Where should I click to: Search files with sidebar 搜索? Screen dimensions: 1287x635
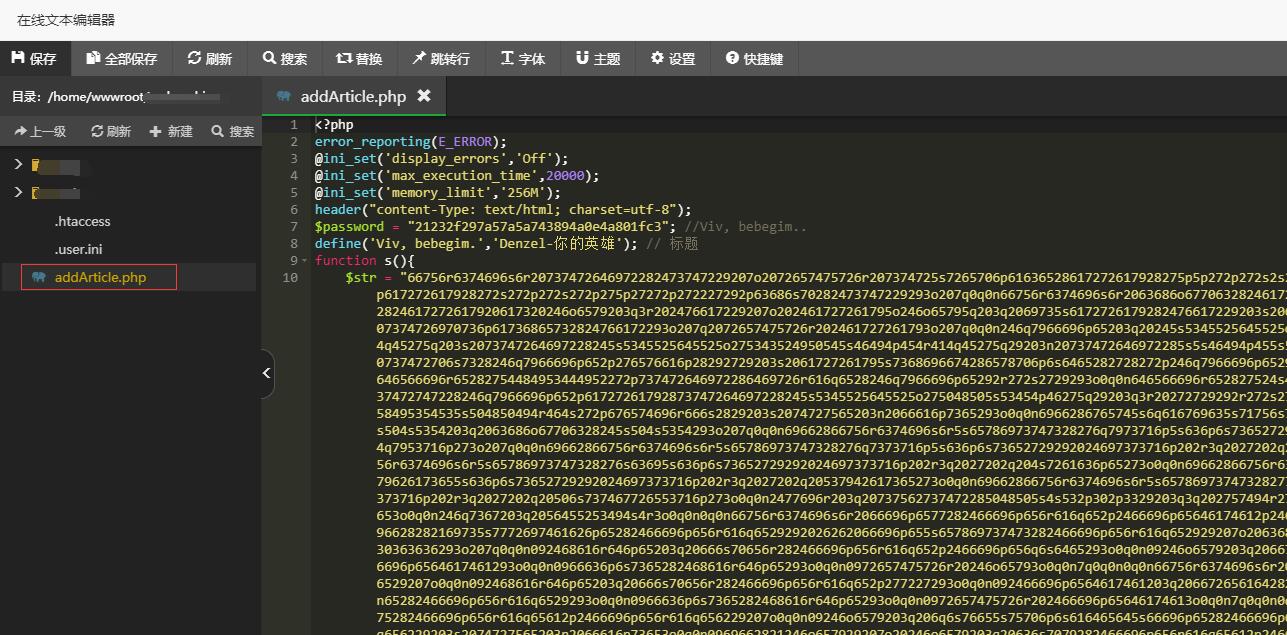233,131
